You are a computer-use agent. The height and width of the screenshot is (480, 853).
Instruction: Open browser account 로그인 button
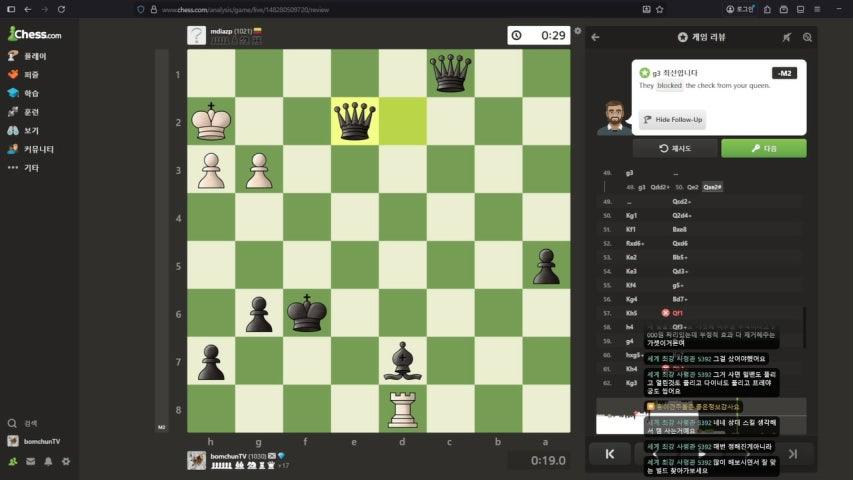point(740,9)
